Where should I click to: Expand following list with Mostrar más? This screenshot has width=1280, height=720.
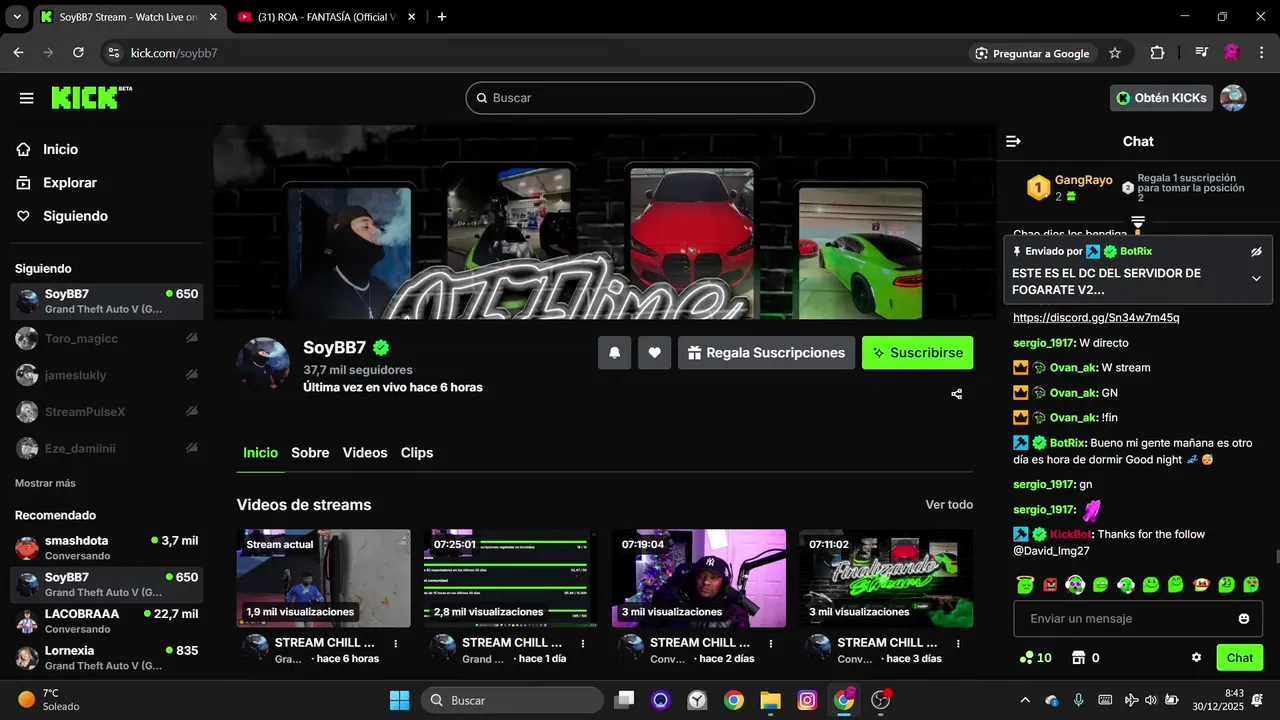click(x=45, y=483)
